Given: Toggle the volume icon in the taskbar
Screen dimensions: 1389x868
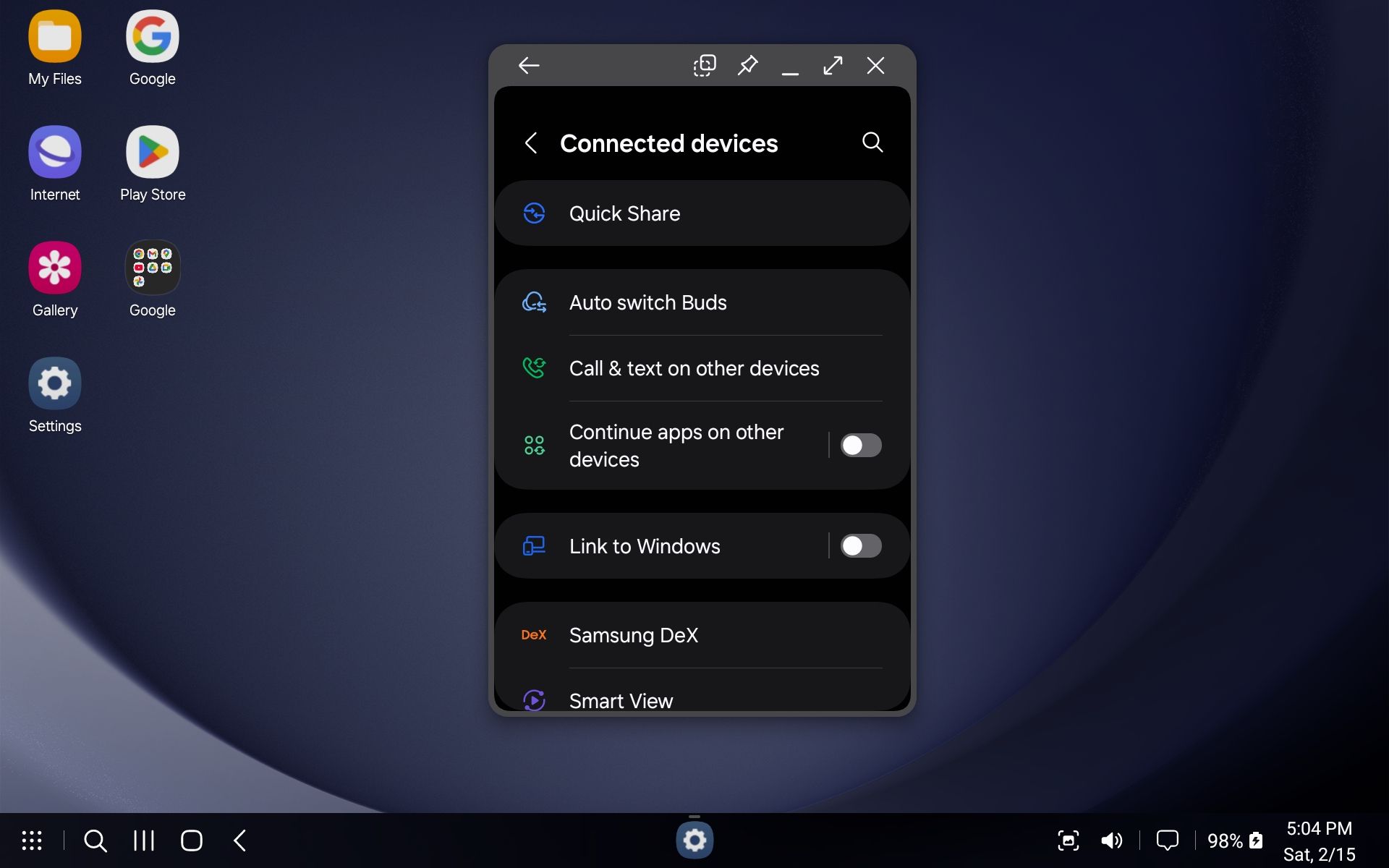Looking at the screenshot, I should 1111,840.
